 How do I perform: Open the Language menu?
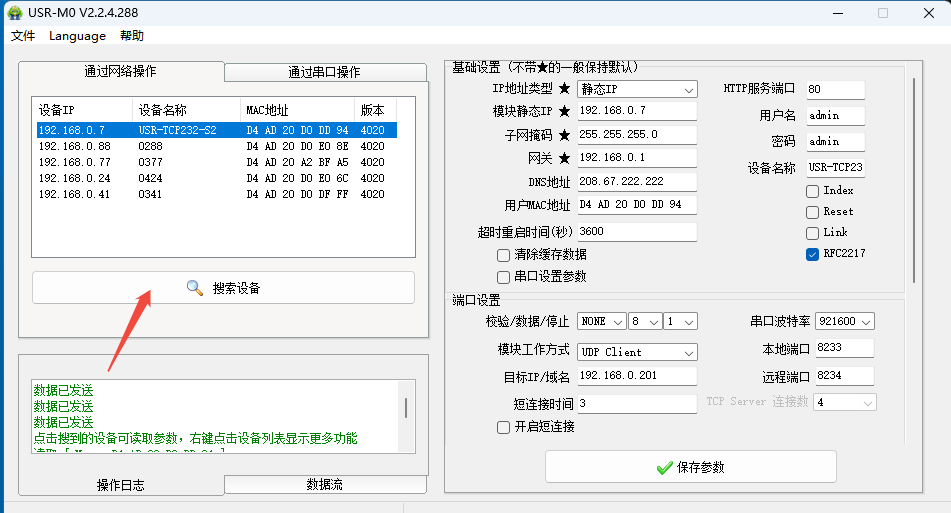[x=77, y=36]
